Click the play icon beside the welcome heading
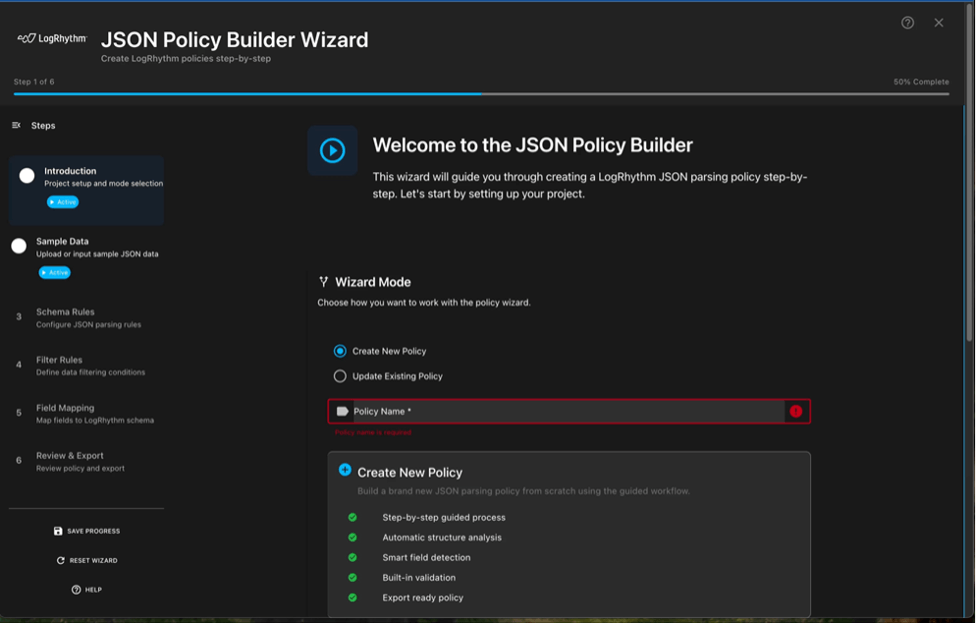979x625 pixels. click(x=332, y=150)
